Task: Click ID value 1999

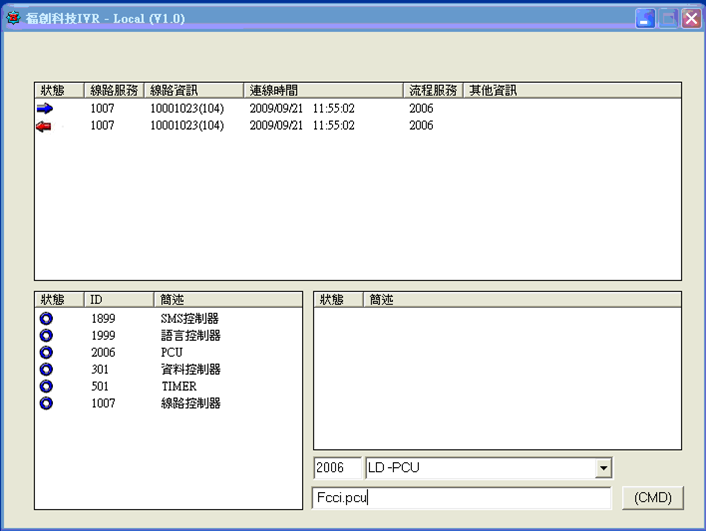Action: point(103,336)
